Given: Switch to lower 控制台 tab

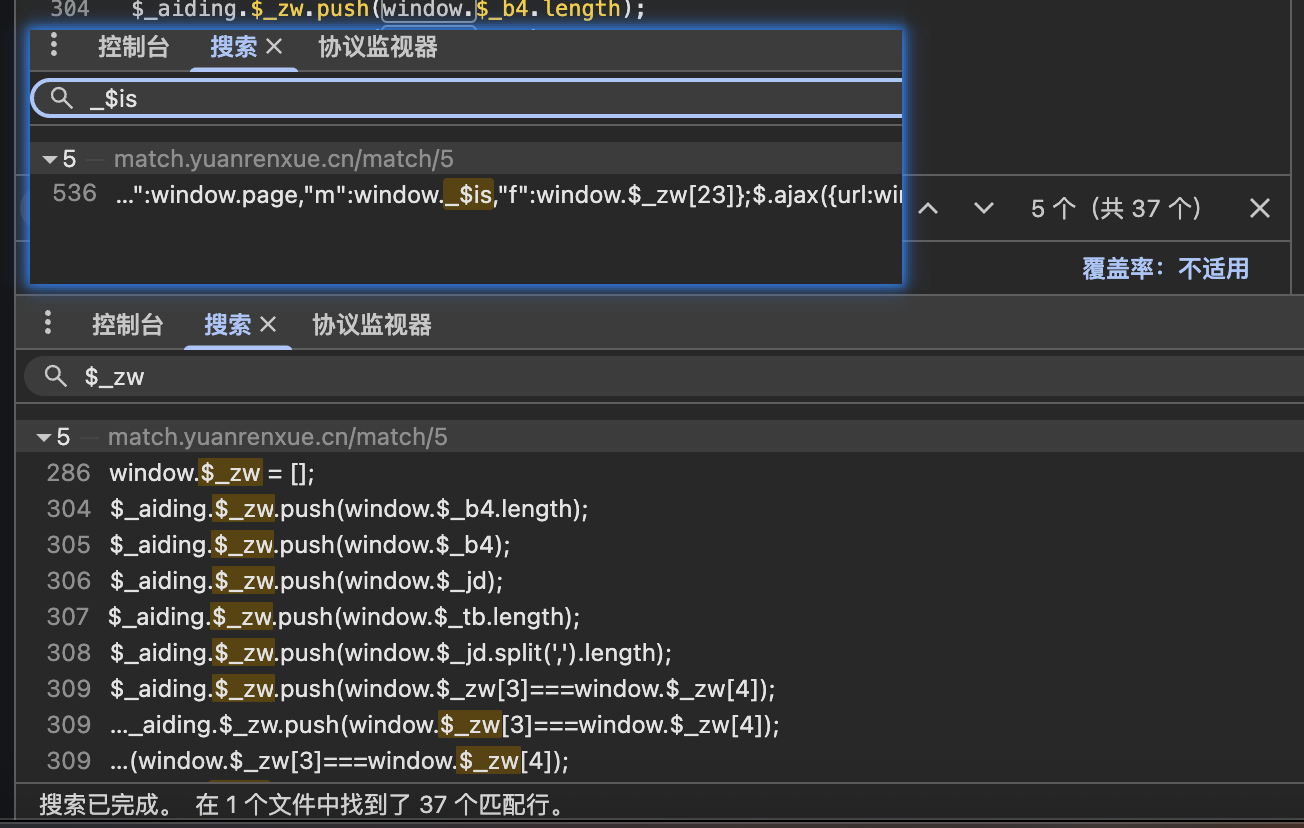Looking at the screenshot, I should coord(127,325).
